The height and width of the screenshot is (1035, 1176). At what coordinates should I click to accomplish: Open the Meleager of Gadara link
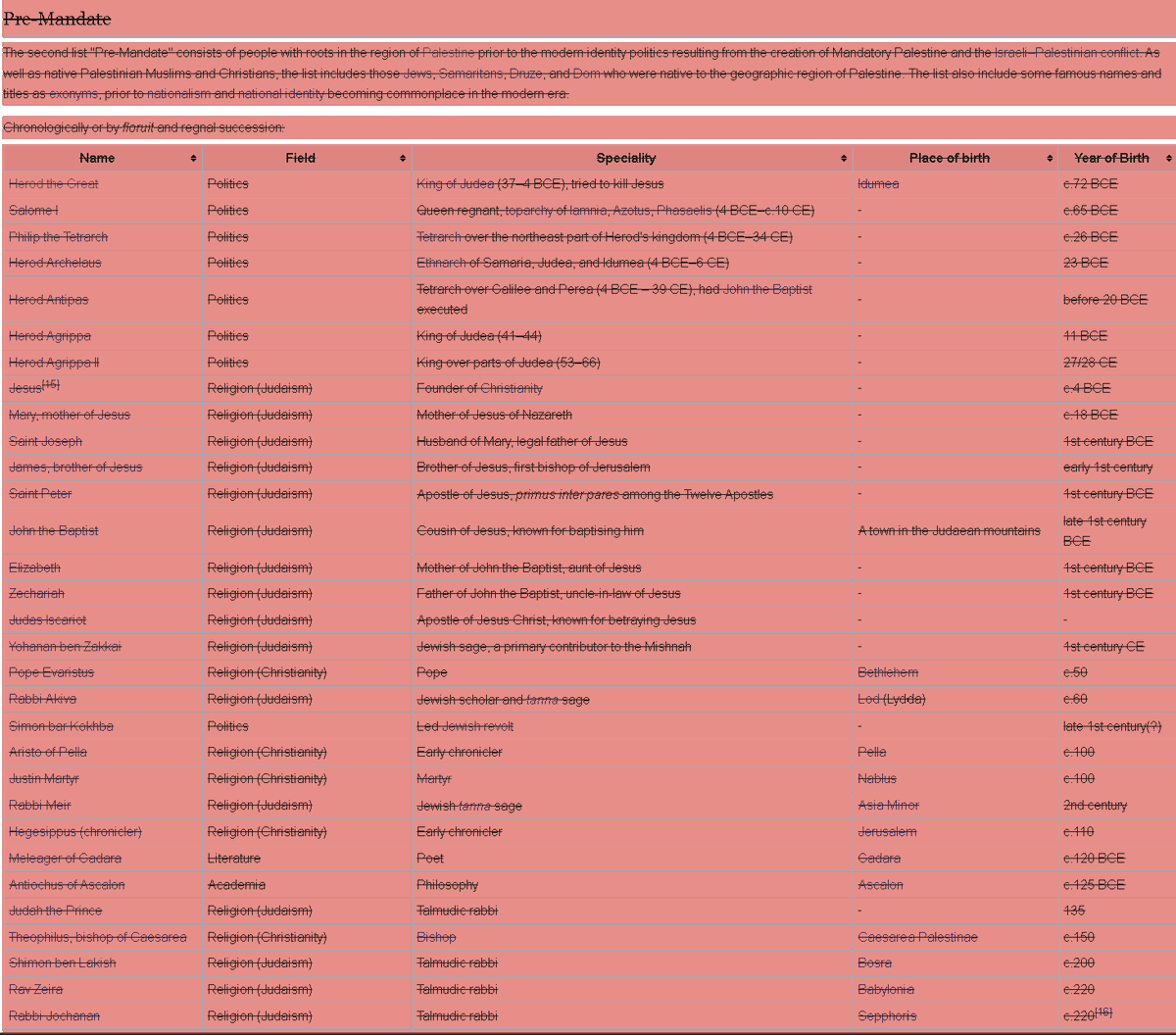[66, 859]
